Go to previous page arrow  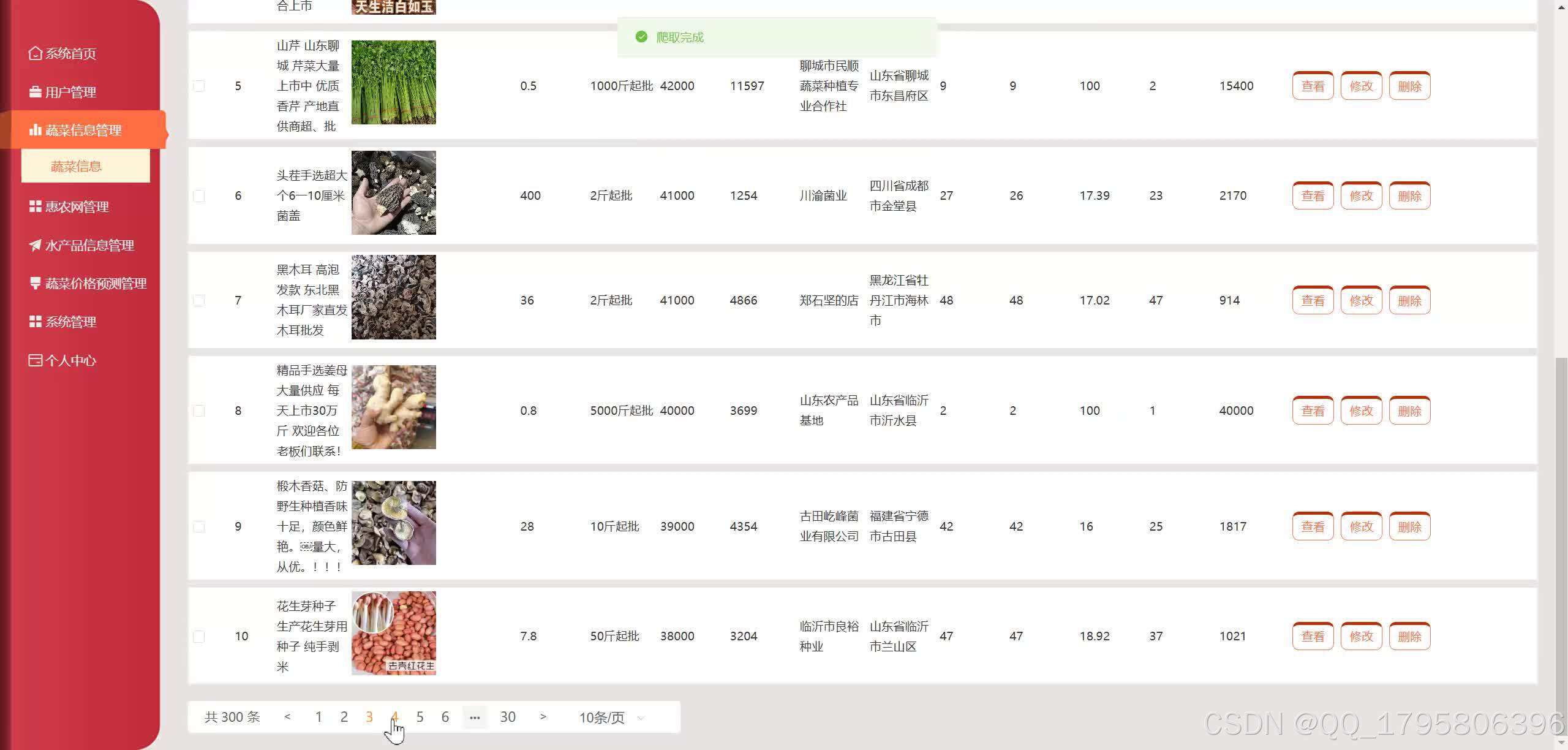(287, 716)
